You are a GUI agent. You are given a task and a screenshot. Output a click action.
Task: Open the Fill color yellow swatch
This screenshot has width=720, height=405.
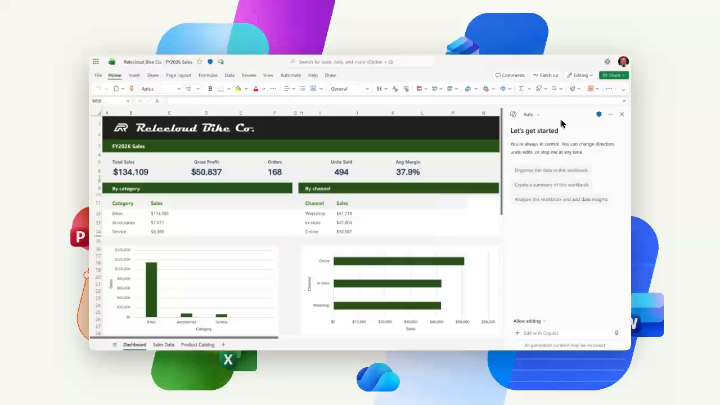[x=238, y=89]
